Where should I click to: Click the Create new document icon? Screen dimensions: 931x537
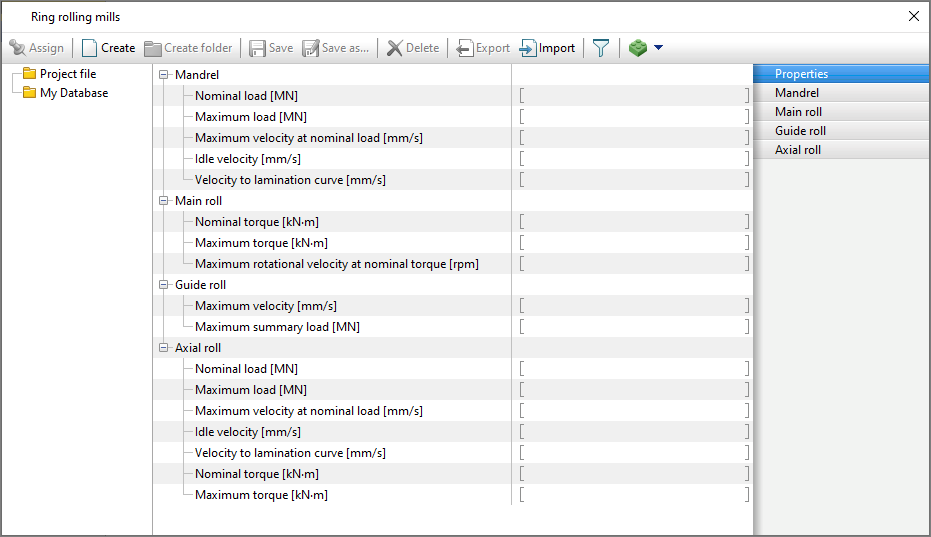[90, 48]
